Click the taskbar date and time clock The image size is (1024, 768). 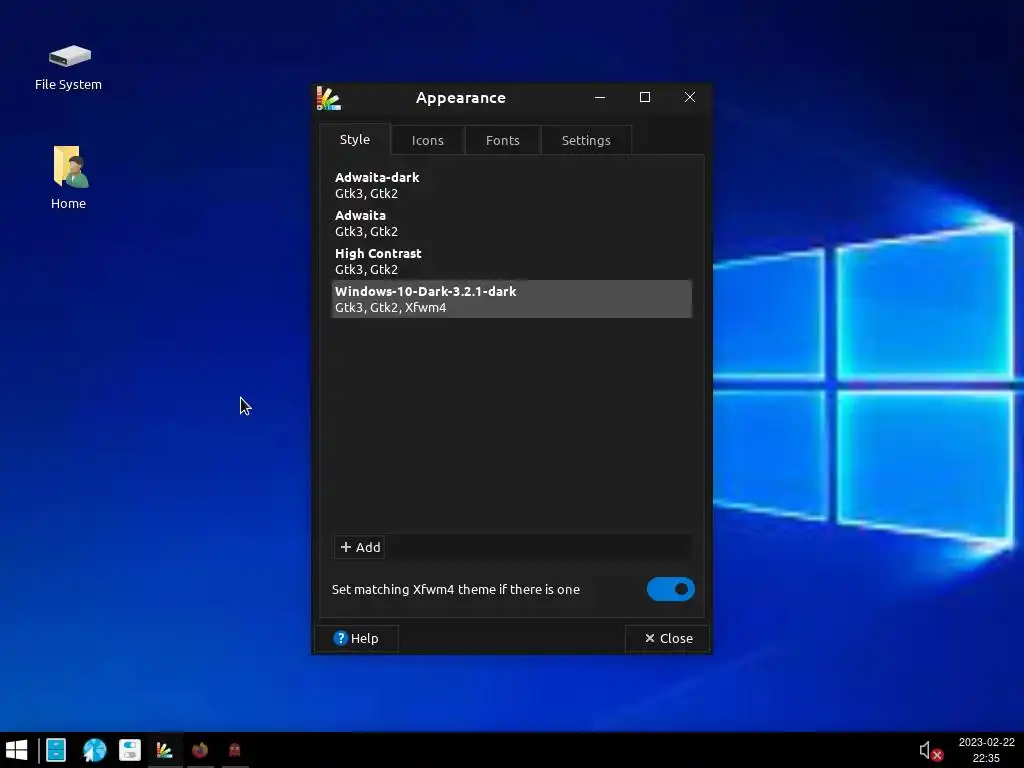click(x=986, y=750)
